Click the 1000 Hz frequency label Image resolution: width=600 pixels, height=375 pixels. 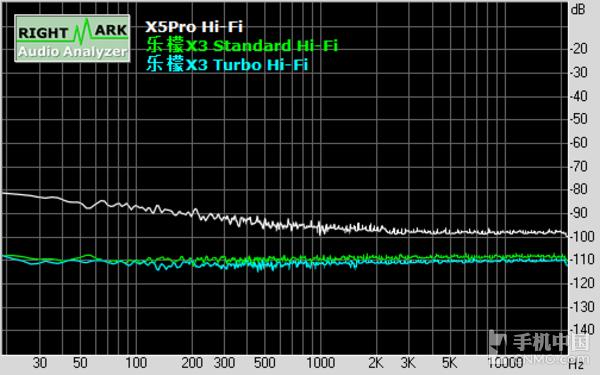321,363
